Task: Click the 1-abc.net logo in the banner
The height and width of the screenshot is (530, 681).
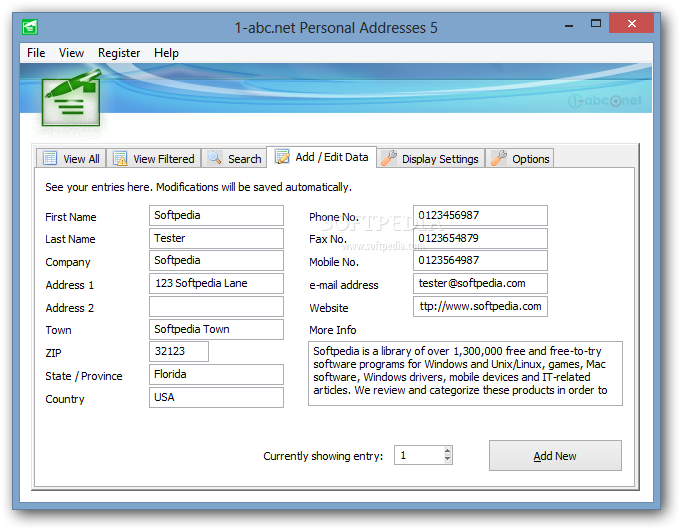Action: point(605,101)
